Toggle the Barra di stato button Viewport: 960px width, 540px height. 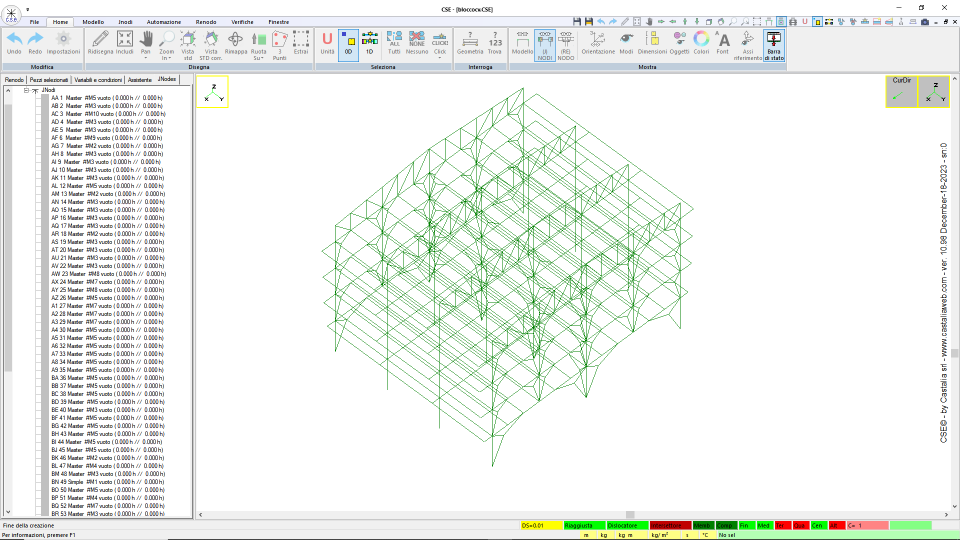pyautogui.click(x=774, y=46)
